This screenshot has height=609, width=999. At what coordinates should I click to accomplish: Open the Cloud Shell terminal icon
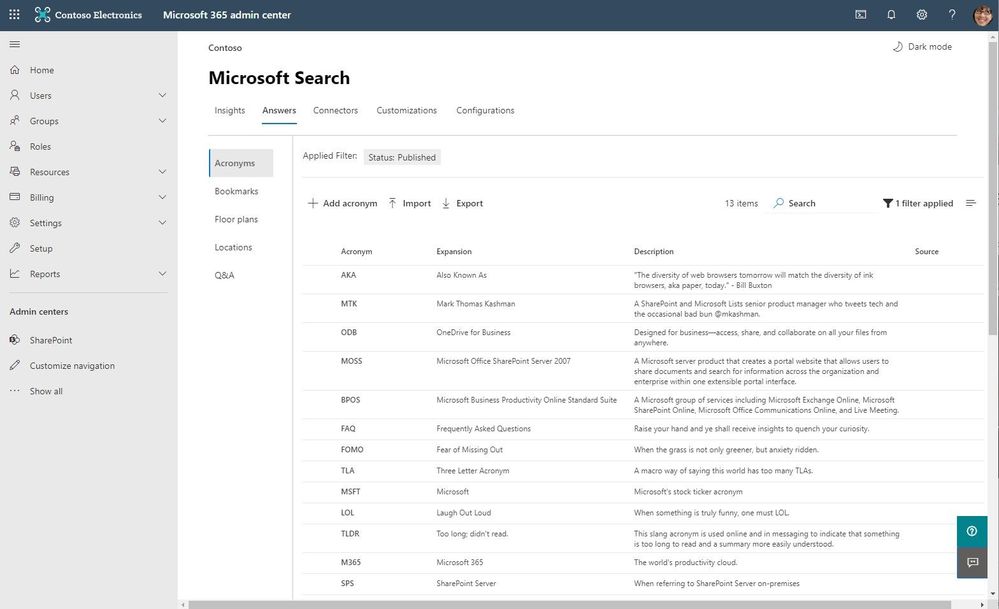click(x=861, y=15)
